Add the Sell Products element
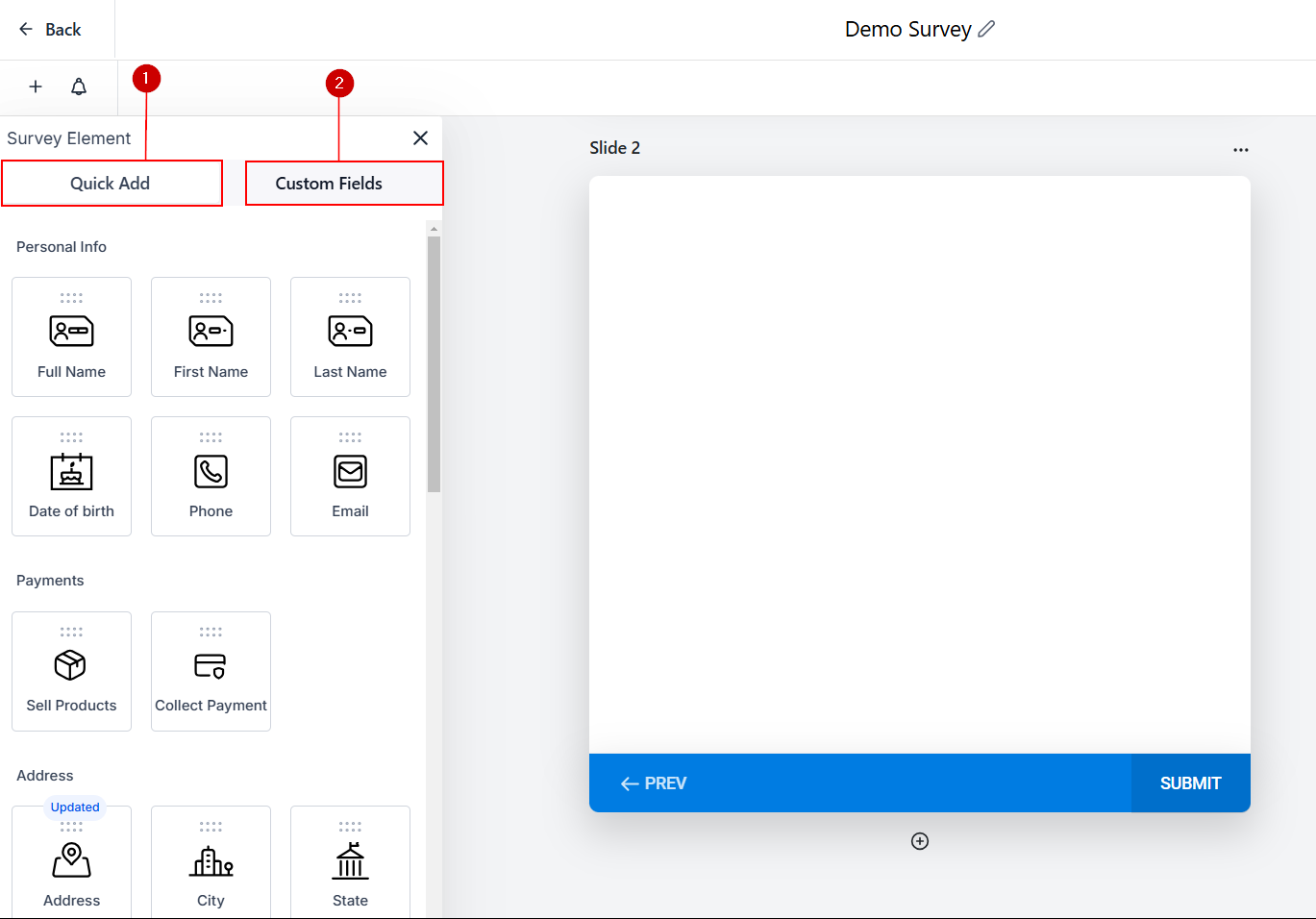The width and height of the screenshot is (1316, 919). pyautogui.click(x=71, y=671)
